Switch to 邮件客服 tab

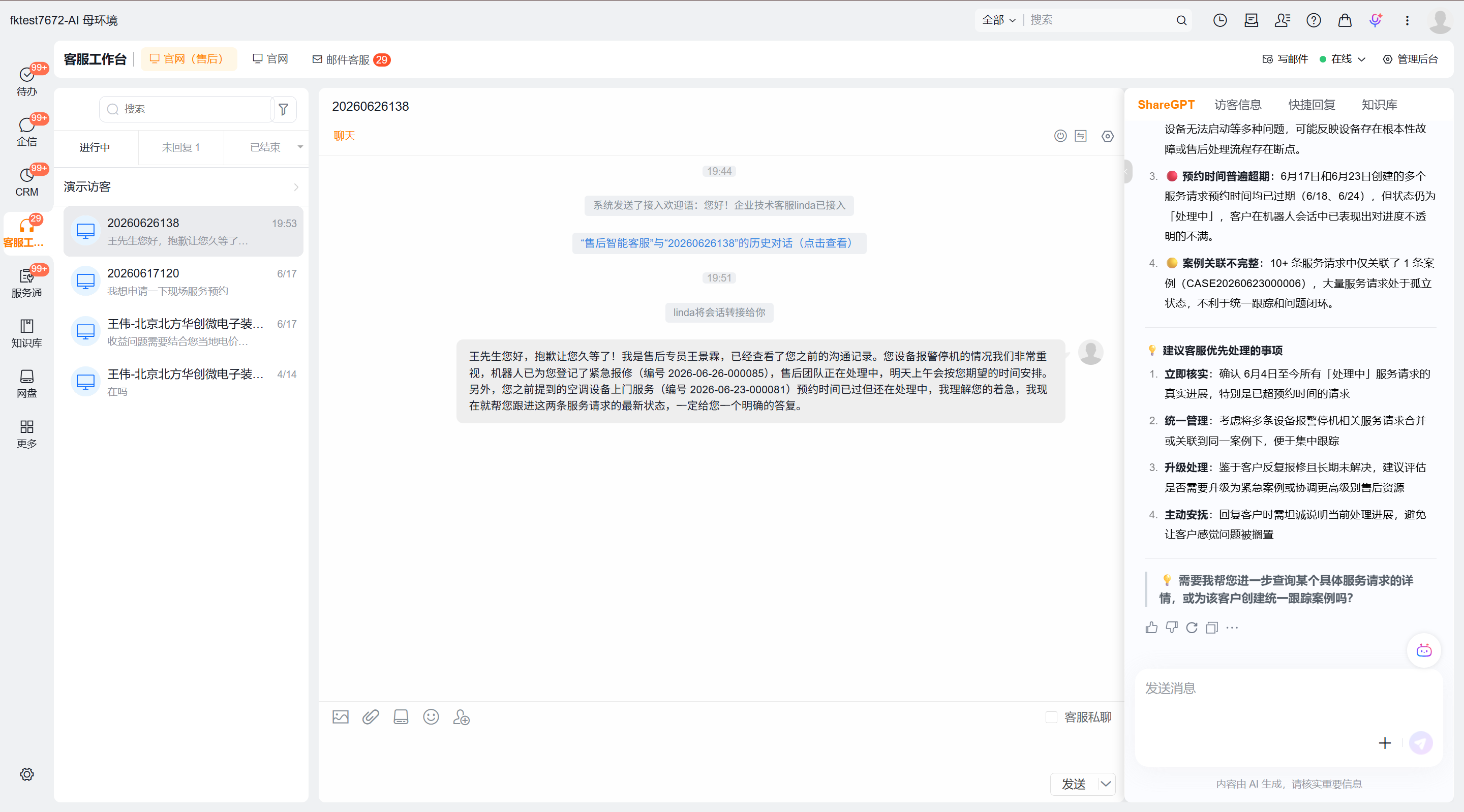pyautogui.click(x=351, y=59)
